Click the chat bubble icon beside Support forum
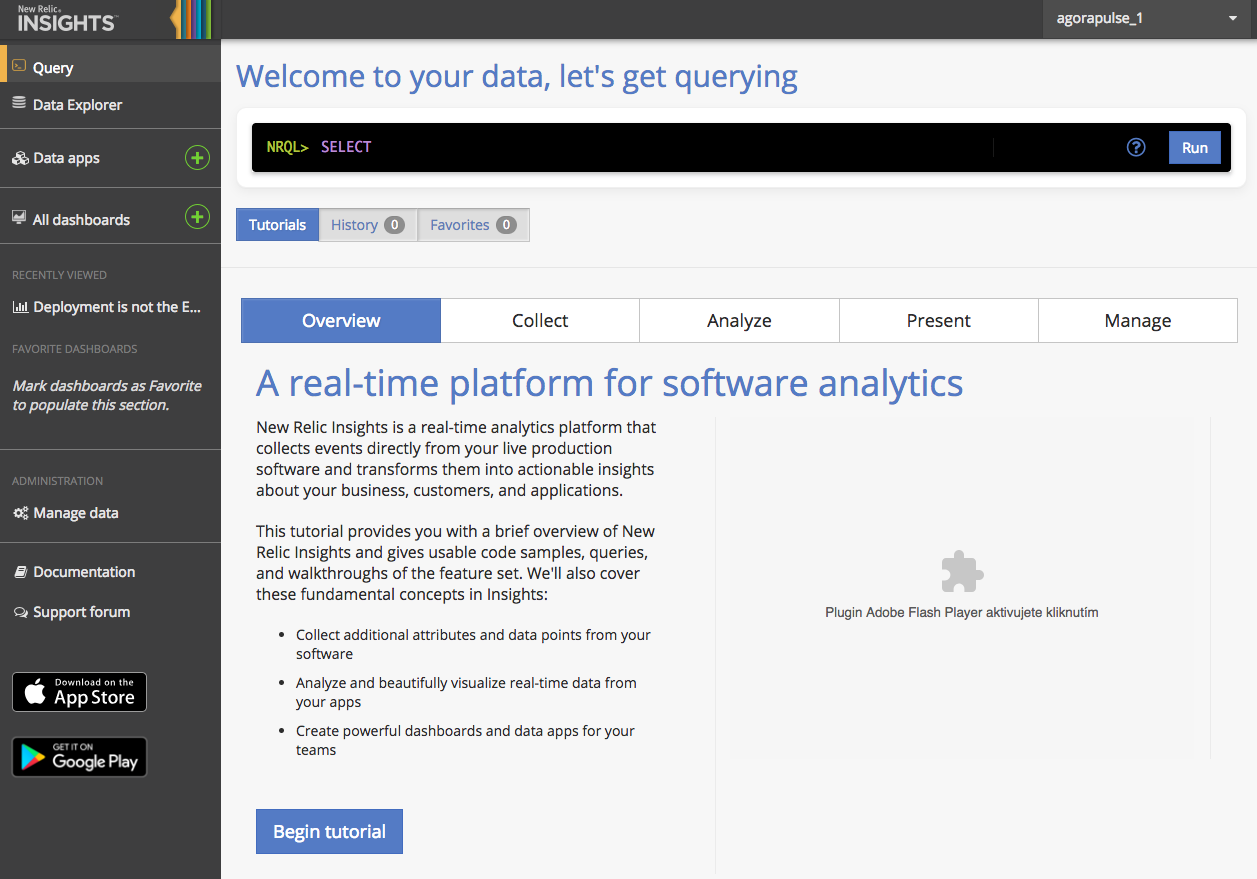This screenshot has width=1257, height=879. click(x=20, y=612)
